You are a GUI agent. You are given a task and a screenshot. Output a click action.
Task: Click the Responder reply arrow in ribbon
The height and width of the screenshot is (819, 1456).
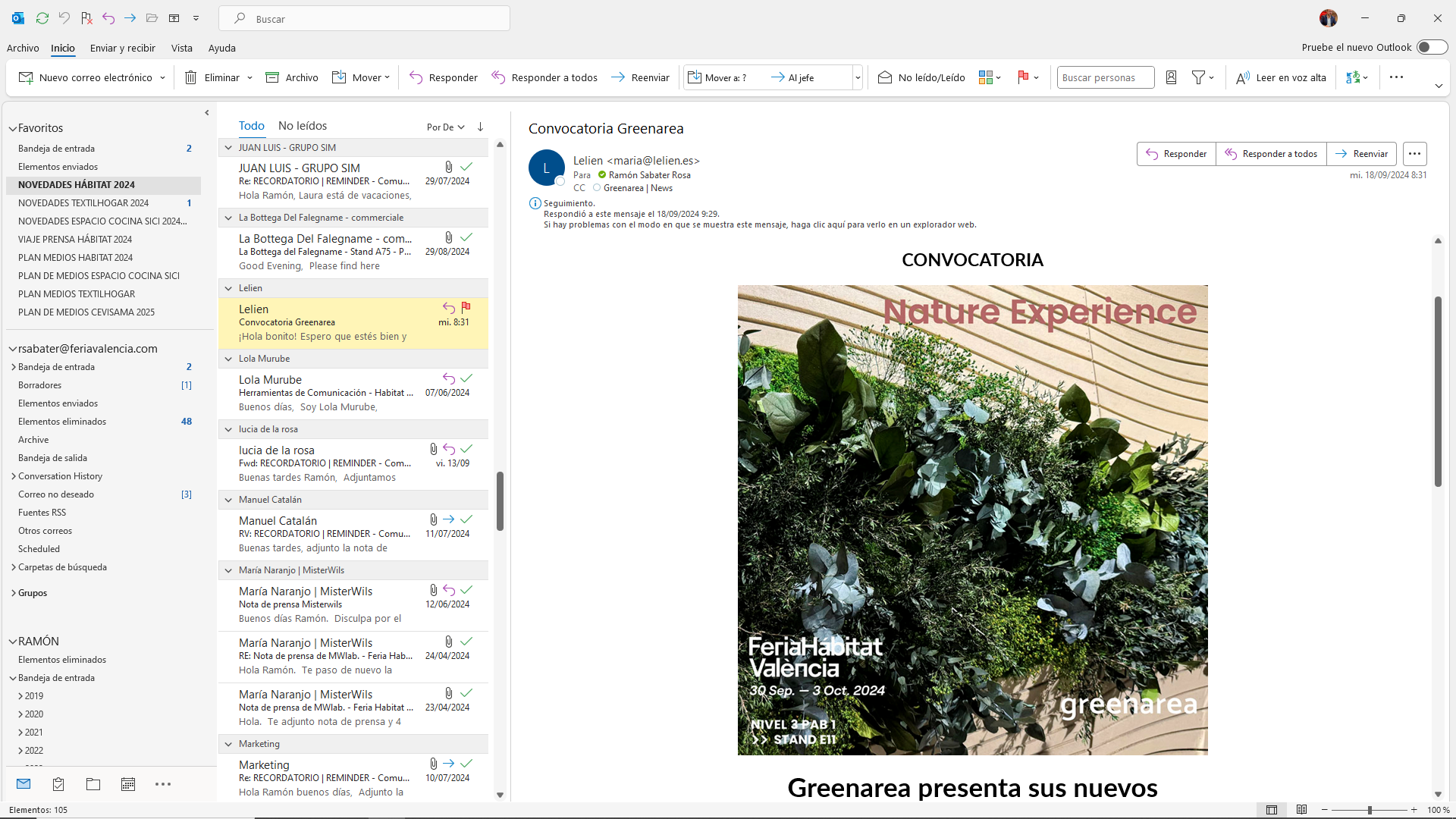click(416, 77)
